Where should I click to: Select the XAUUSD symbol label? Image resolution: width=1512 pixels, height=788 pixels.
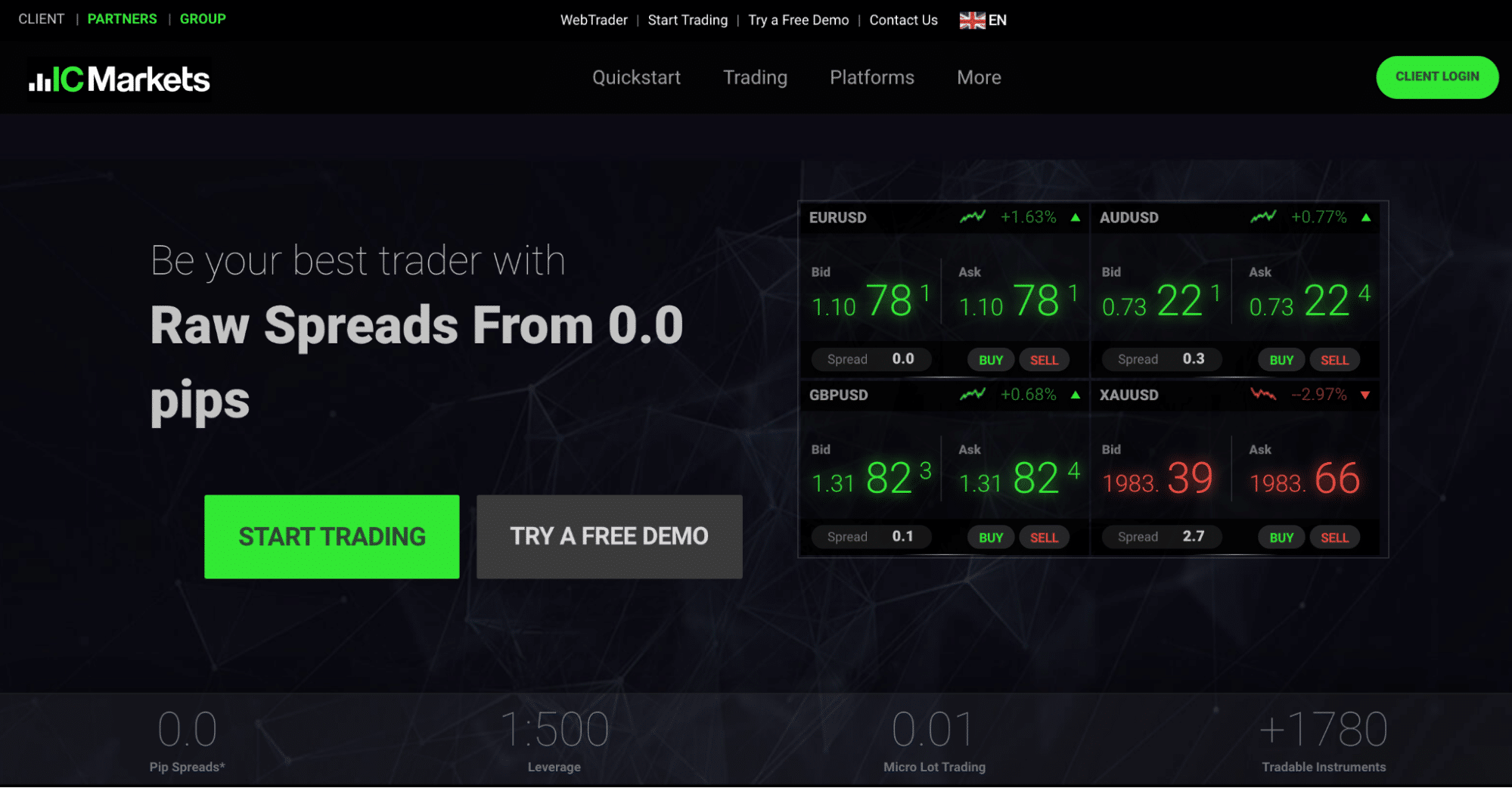(x=1129, y=395)
